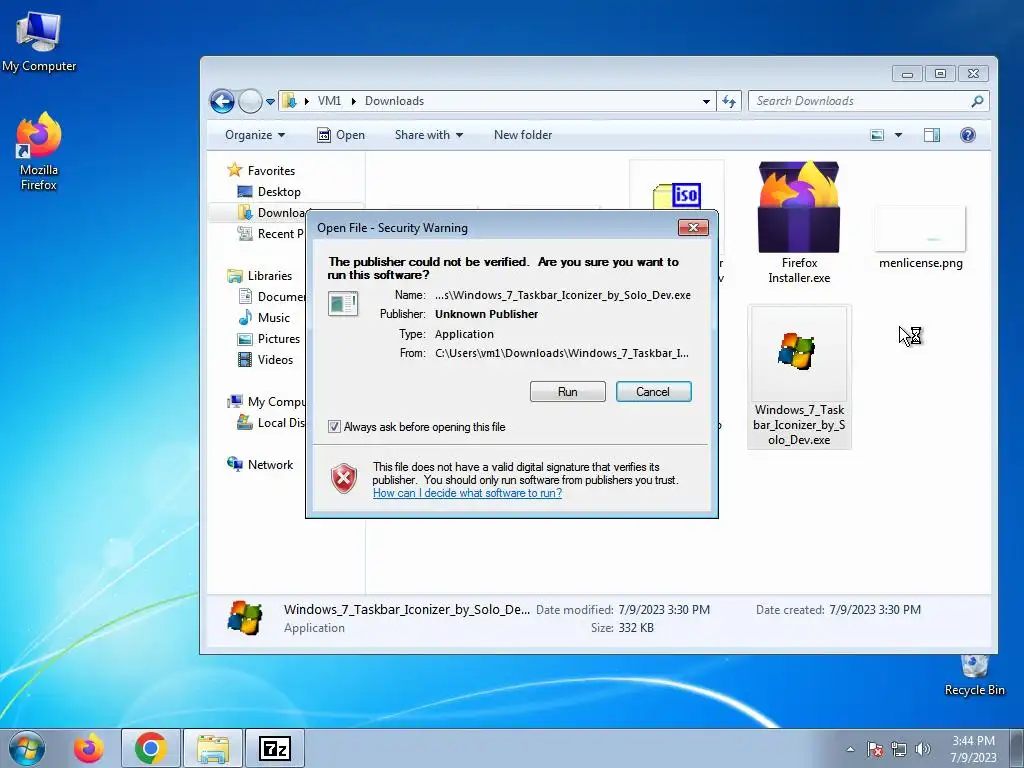Click the Search Downloads field
1024x768 pixels.
click(x=869, y=101)
